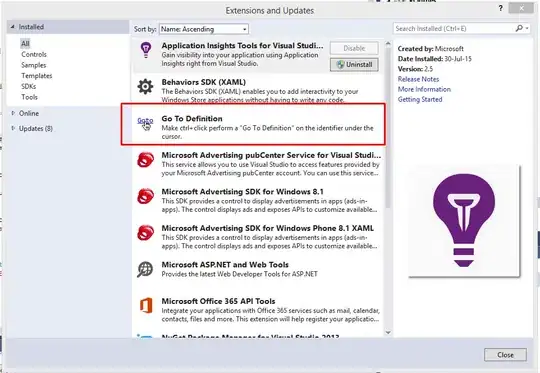The height and width of the screenshot is (373, 540).
Task: Click the extensions list scrollbar thumb
Action: [388, 128]
